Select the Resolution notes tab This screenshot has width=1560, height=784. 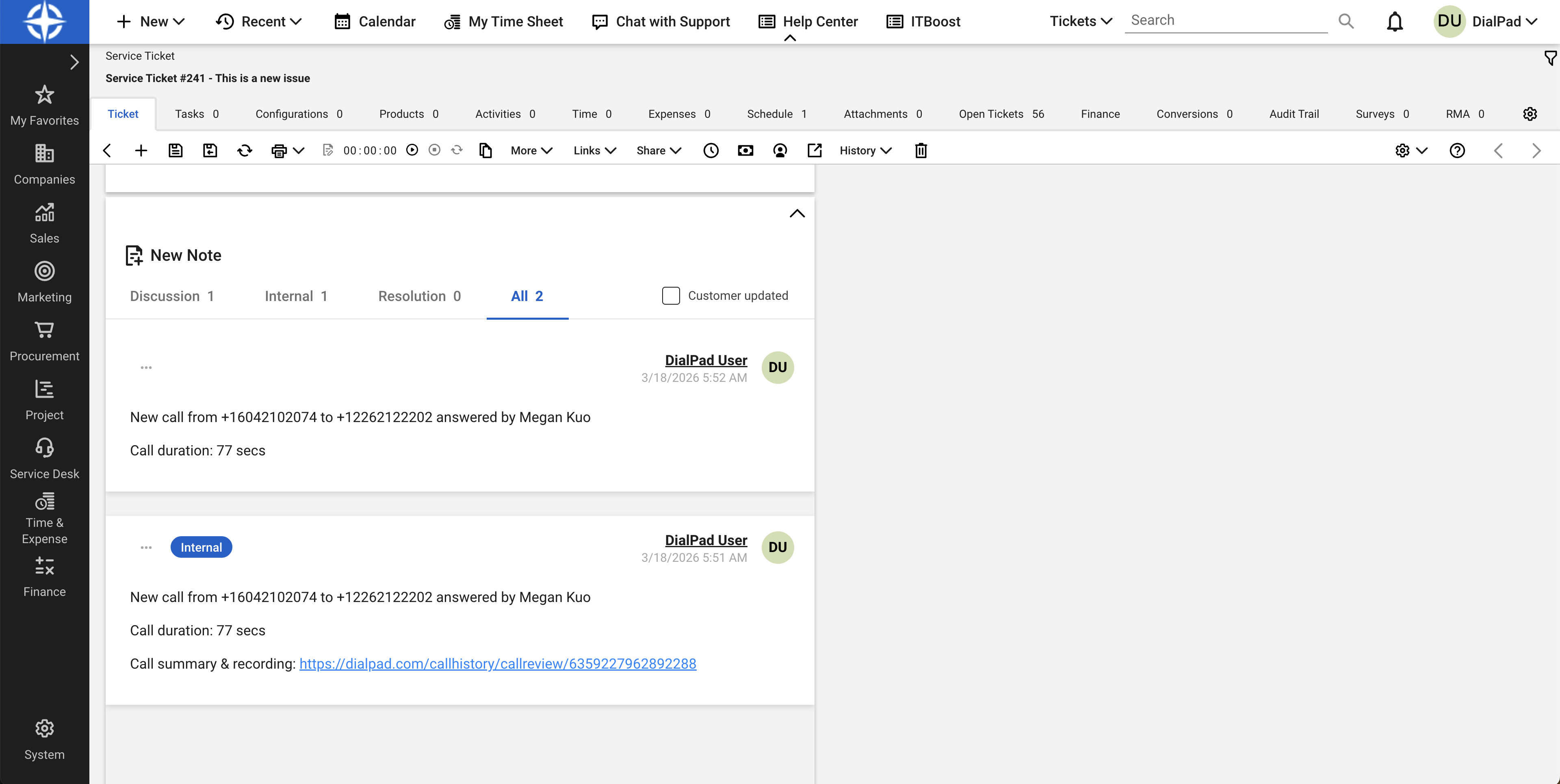pos(420,296)
